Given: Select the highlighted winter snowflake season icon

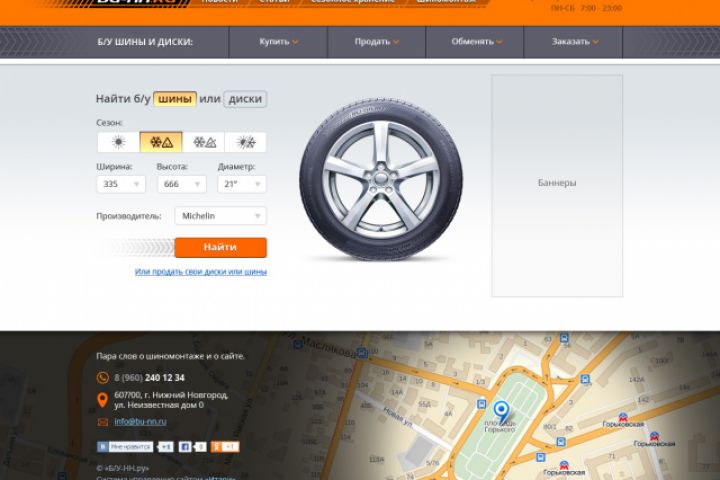Looking at the screenshot, I should 161,142.
